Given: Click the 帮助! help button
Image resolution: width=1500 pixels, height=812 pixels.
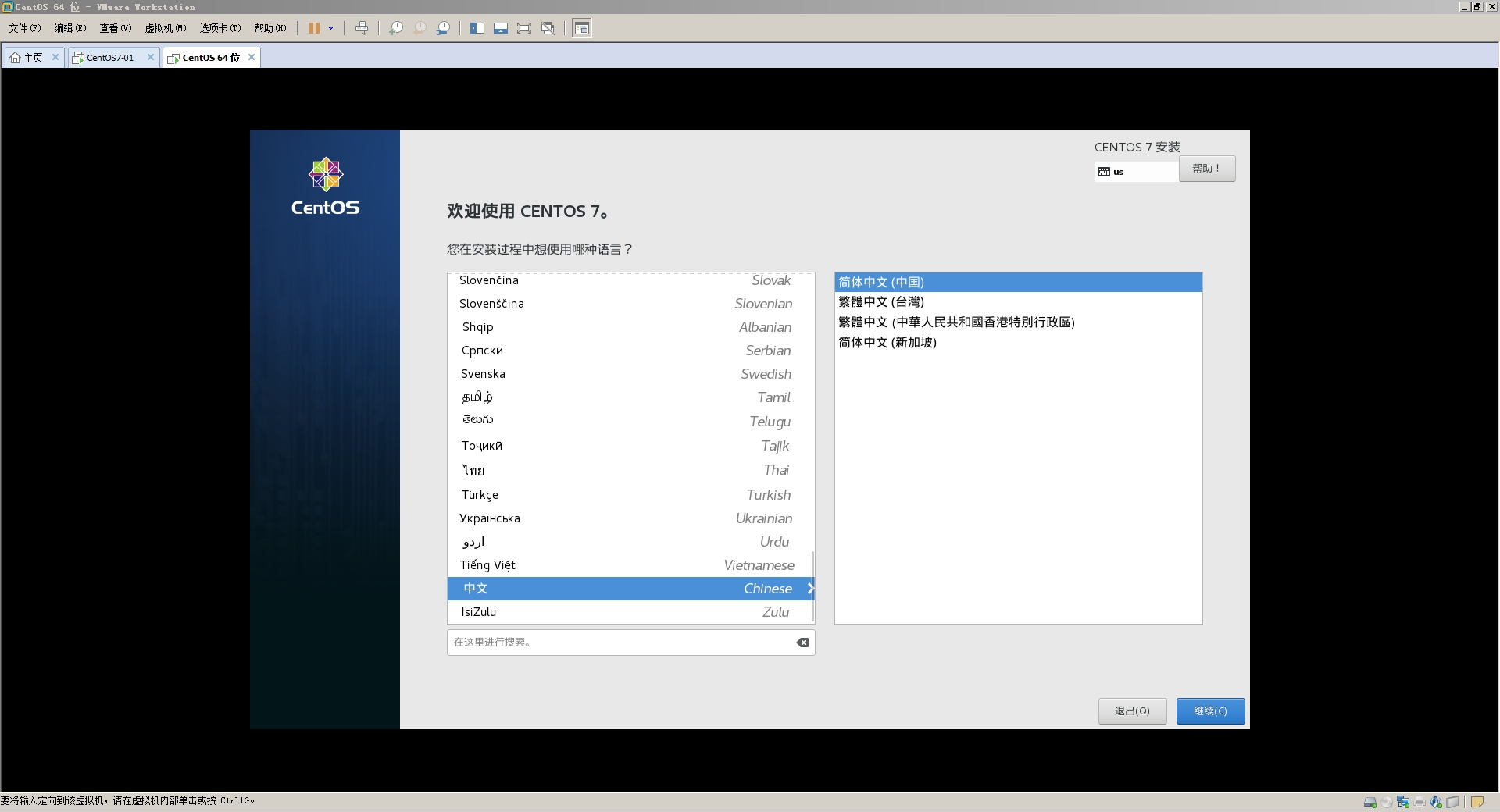Looking at the screenshot, I should [x=1207, y=169].
